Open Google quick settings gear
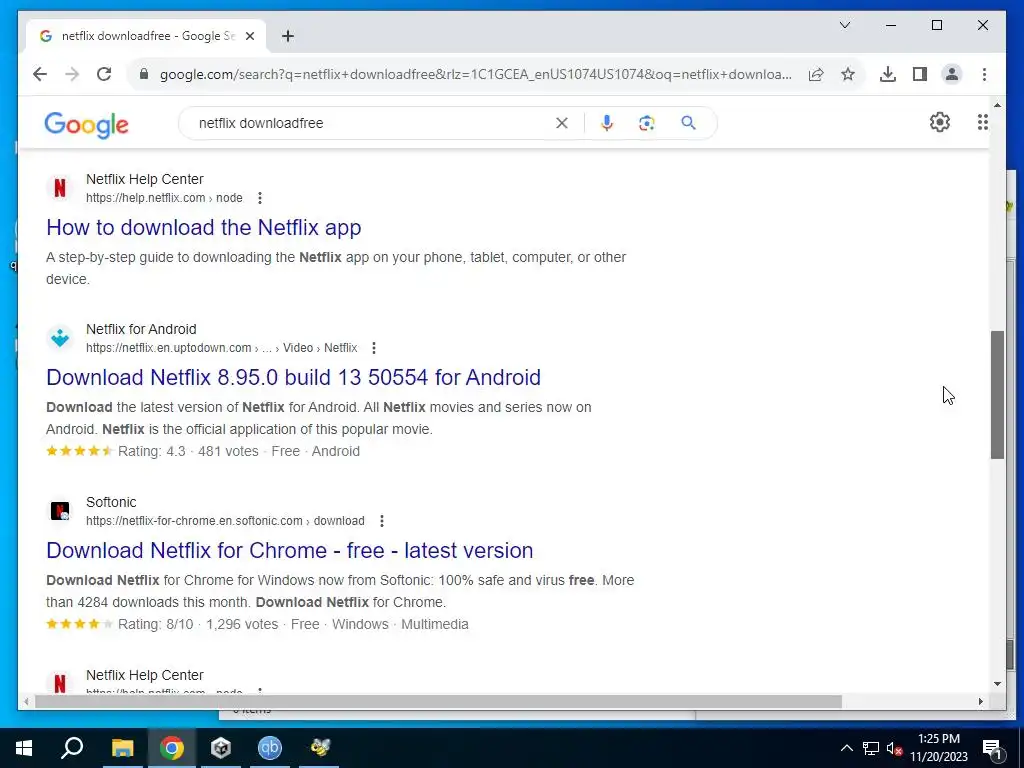 (x=940, y=122)
